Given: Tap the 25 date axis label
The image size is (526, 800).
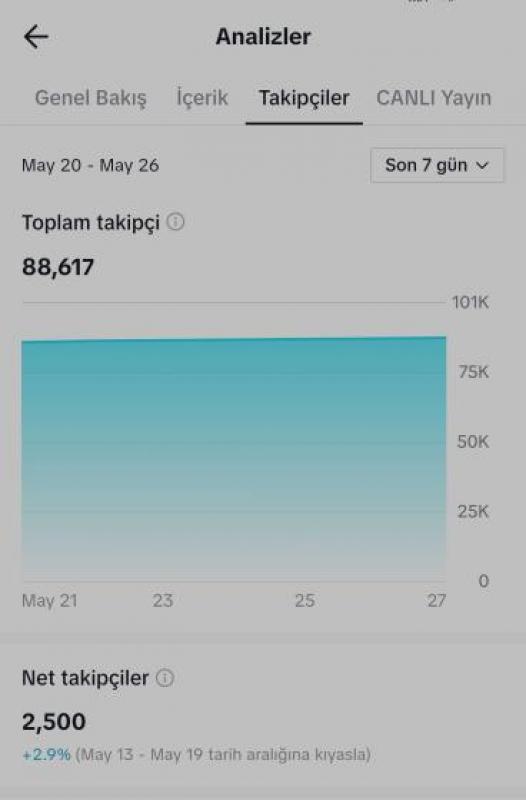Looking at the screenshot, I should click(305, 601).
